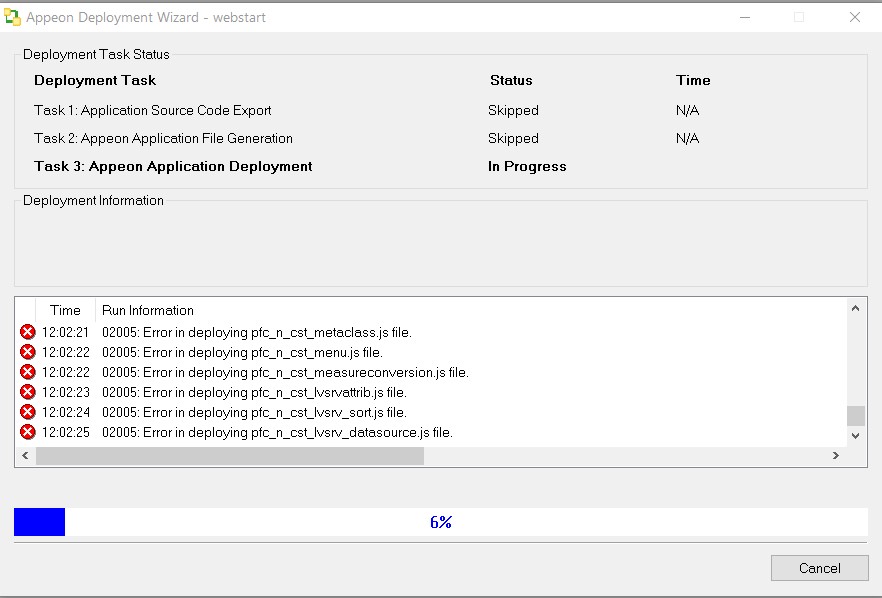
Task: Click the horizontal scrollbar thumb under log
Action: pyautogui.click(x=230, y=456)
